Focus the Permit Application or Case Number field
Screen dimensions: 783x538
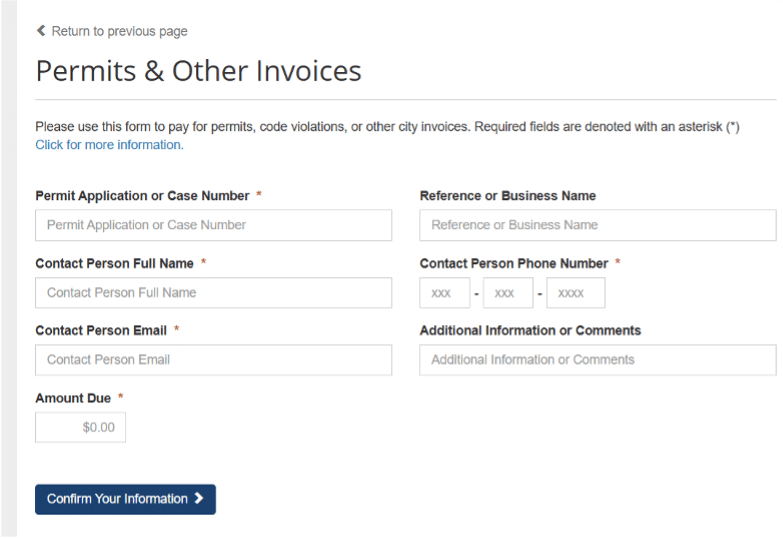213,225
